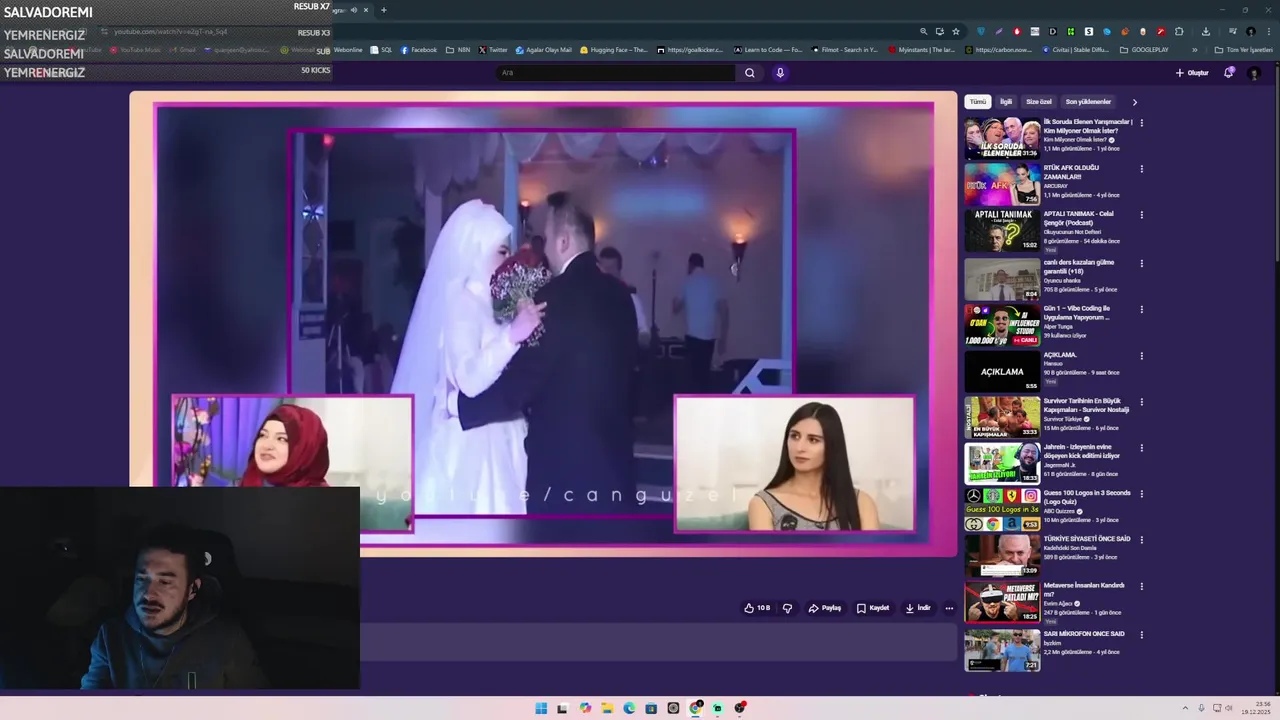
Task: Open the SQL bookmark
Action: coord(381,50)
